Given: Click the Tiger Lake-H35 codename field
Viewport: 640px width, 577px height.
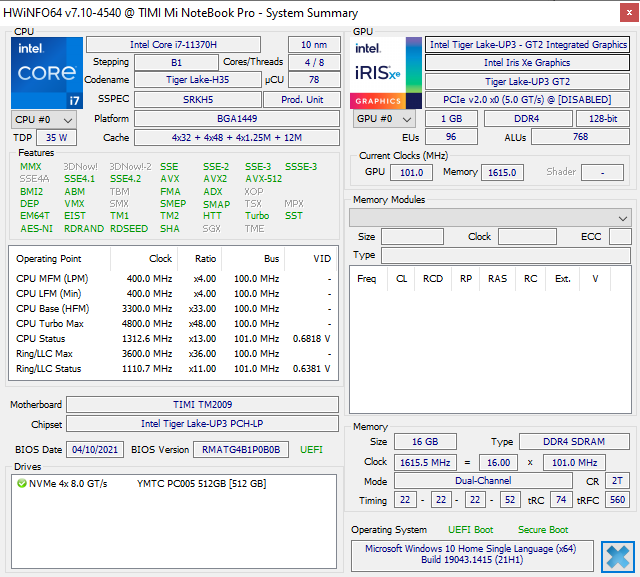Looking at the screenshot, I should [198, 80].
